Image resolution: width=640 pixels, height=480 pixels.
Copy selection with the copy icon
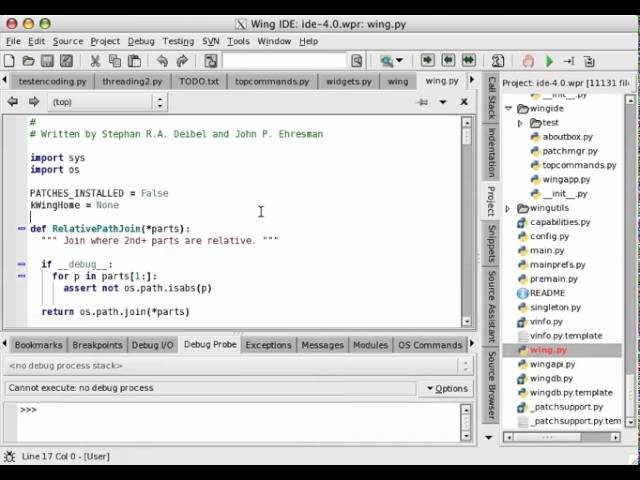[115, 61]
